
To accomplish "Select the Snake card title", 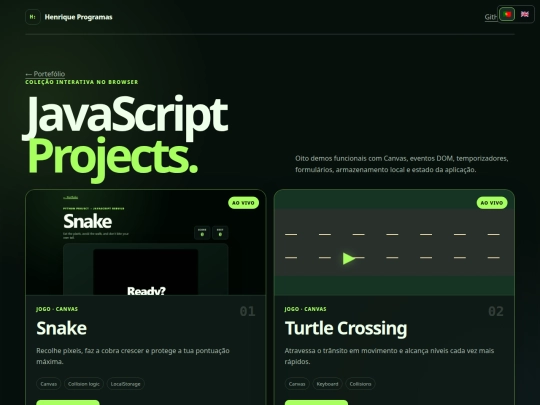I will coord(62,328).
